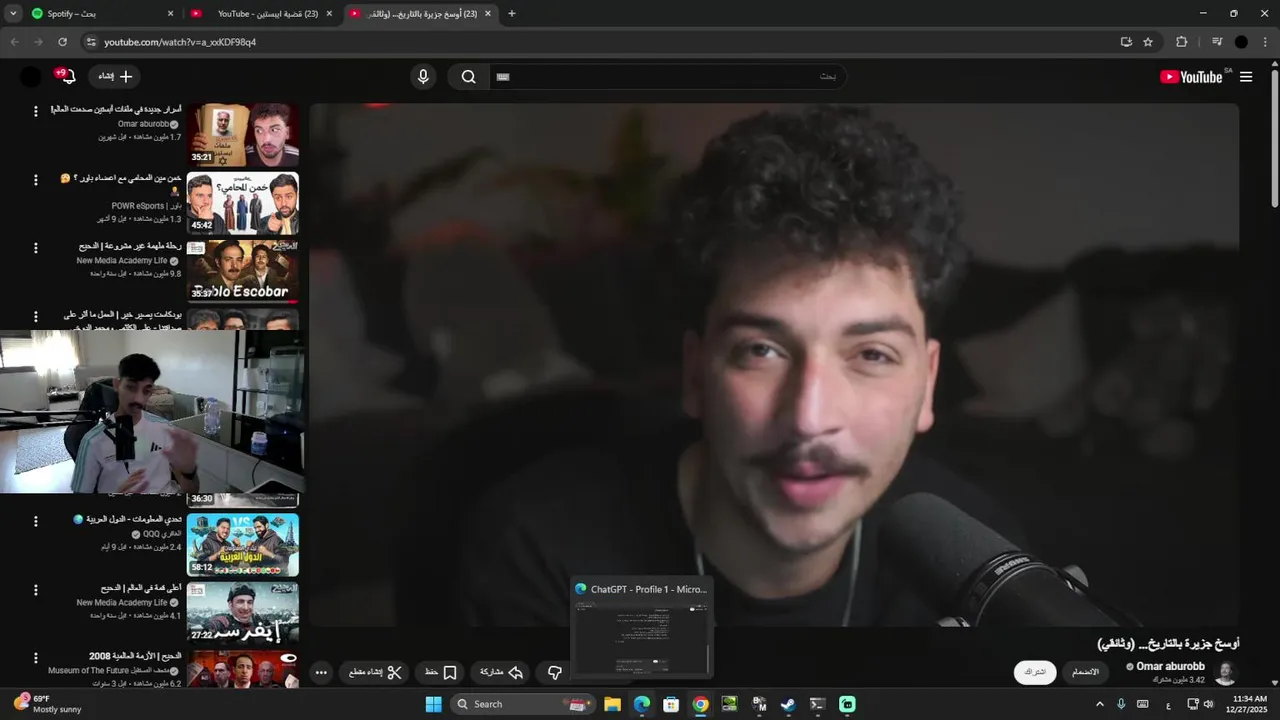Play the 45:42 POWR eSports thumbnail video
Image resolution: width=1280 pixels, height=720 pixels.
[243, 203]
